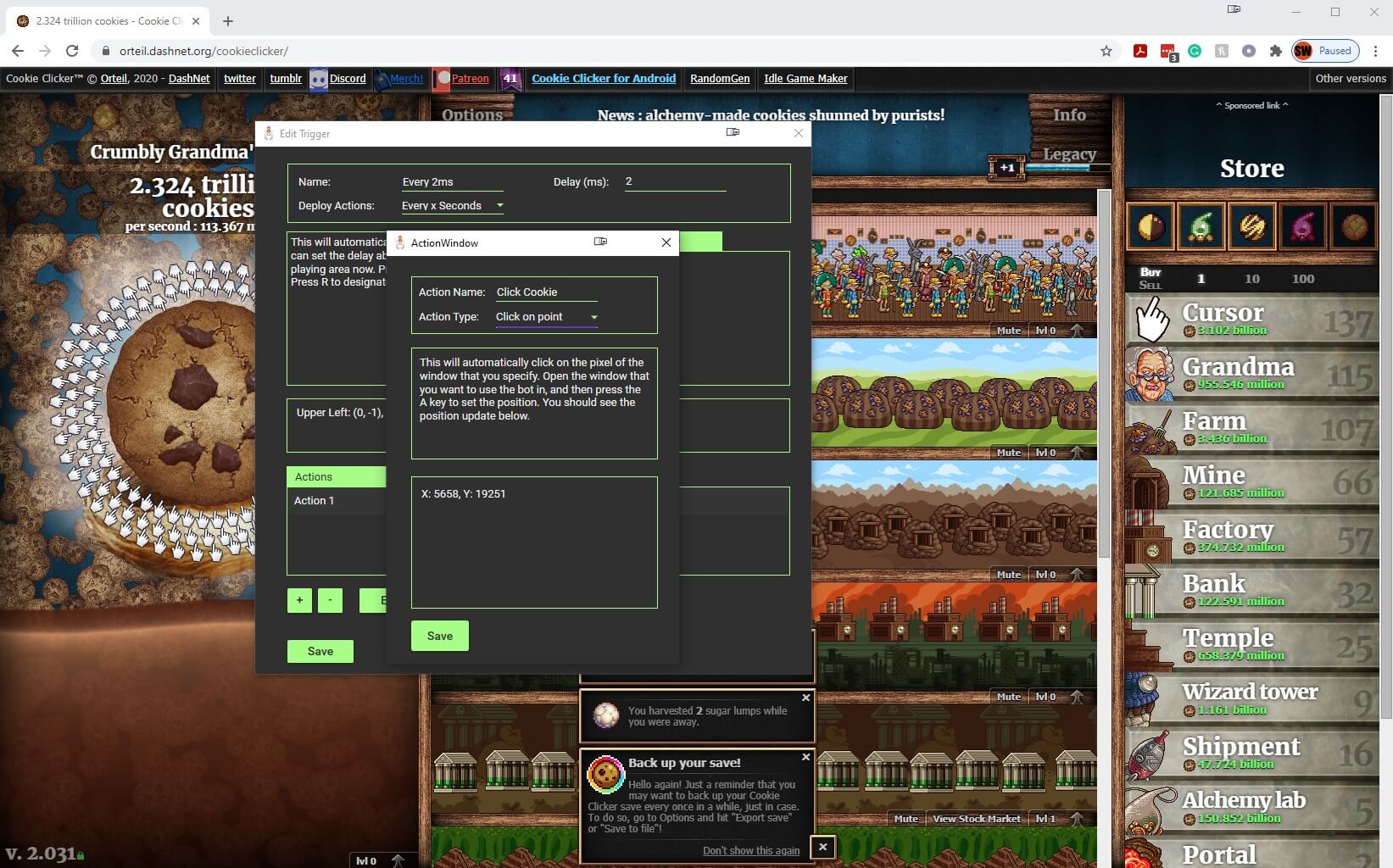Buy a Mine building
1393x868 pixels.
tap(1252, 482)
